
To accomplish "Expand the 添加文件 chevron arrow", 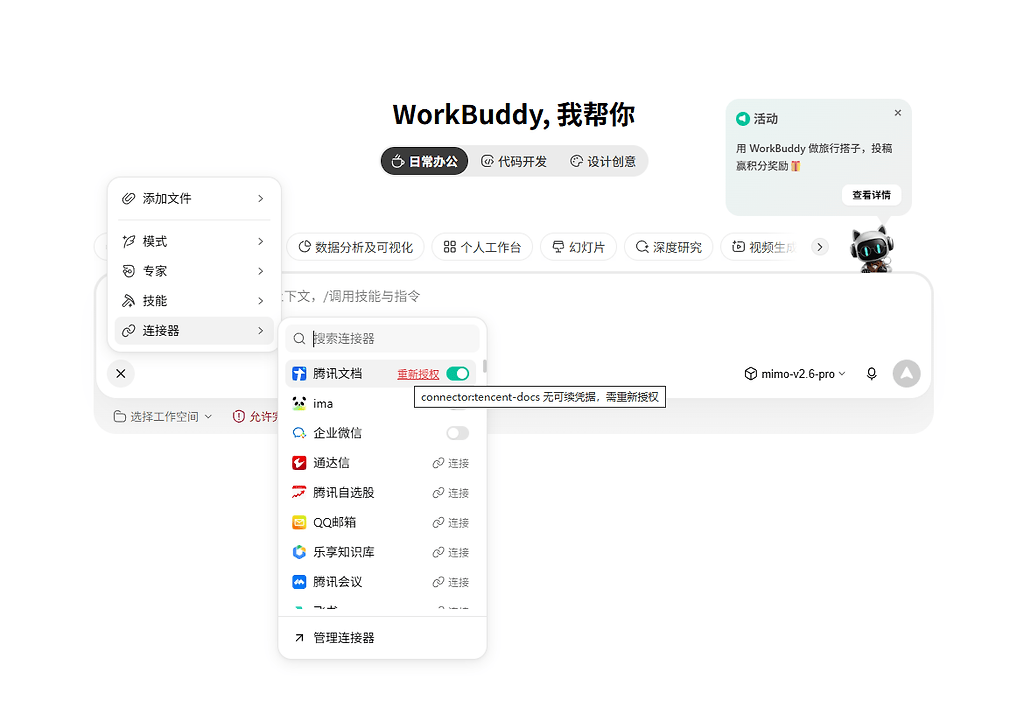I will click(x=261, y=199).
